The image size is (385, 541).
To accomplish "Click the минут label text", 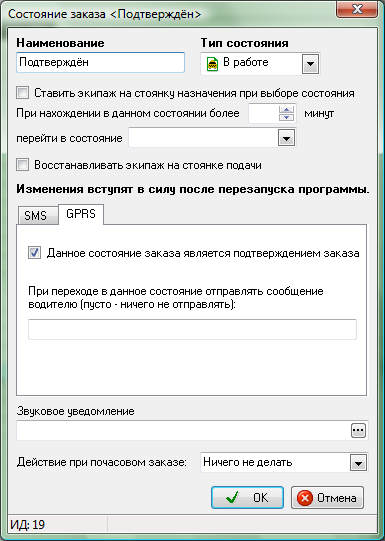I will [319, 113].
